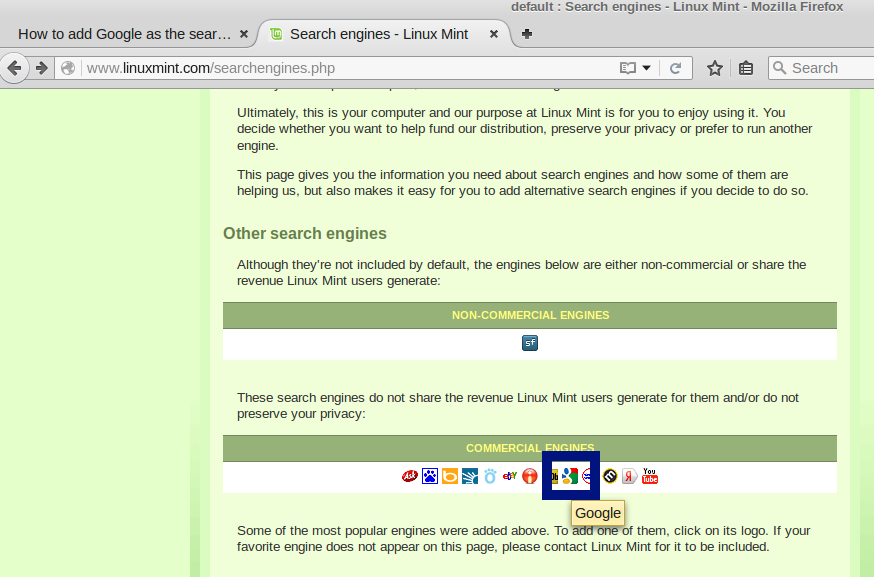Add the Yandex search engine logo
The image size is (874, 577).
click(x=630, y=476)
